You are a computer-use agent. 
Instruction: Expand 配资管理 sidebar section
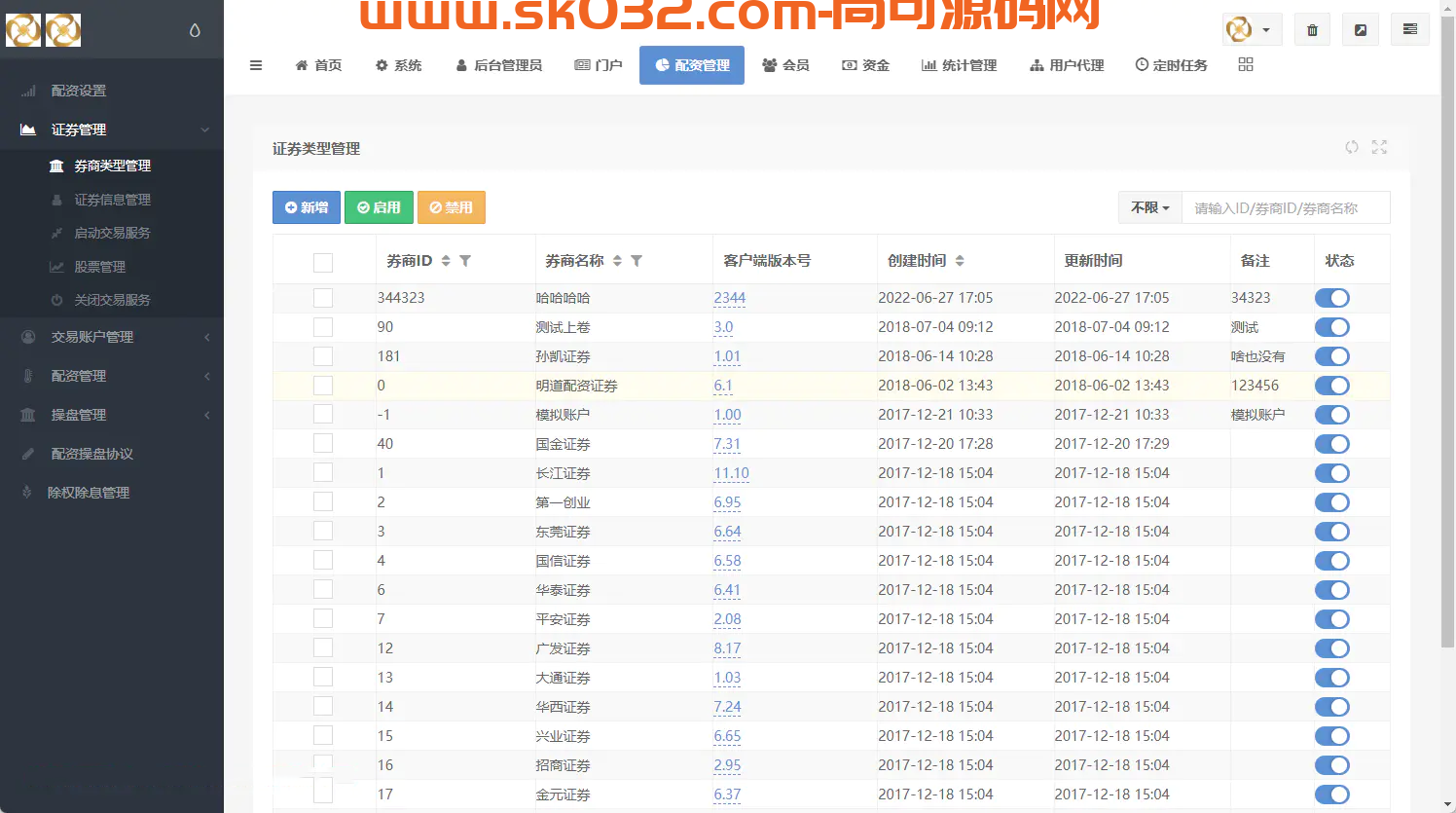coord(112,376)
